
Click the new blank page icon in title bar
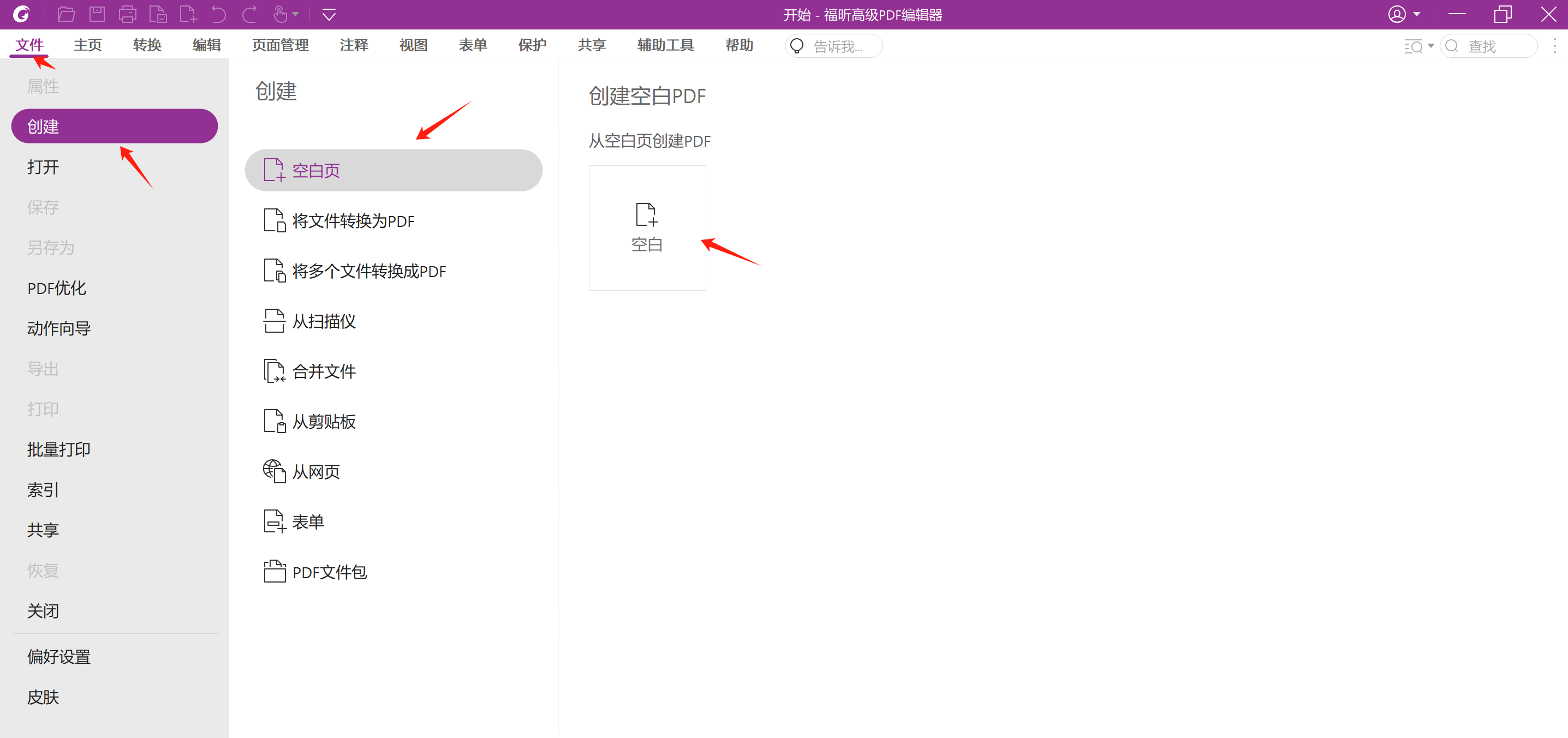coord(188,14)
